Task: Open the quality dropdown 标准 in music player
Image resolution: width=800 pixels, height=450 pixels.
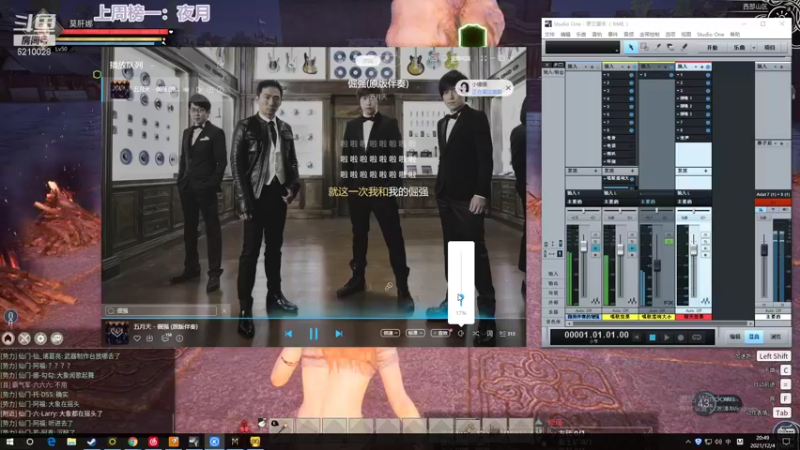Action: (414, 333)
